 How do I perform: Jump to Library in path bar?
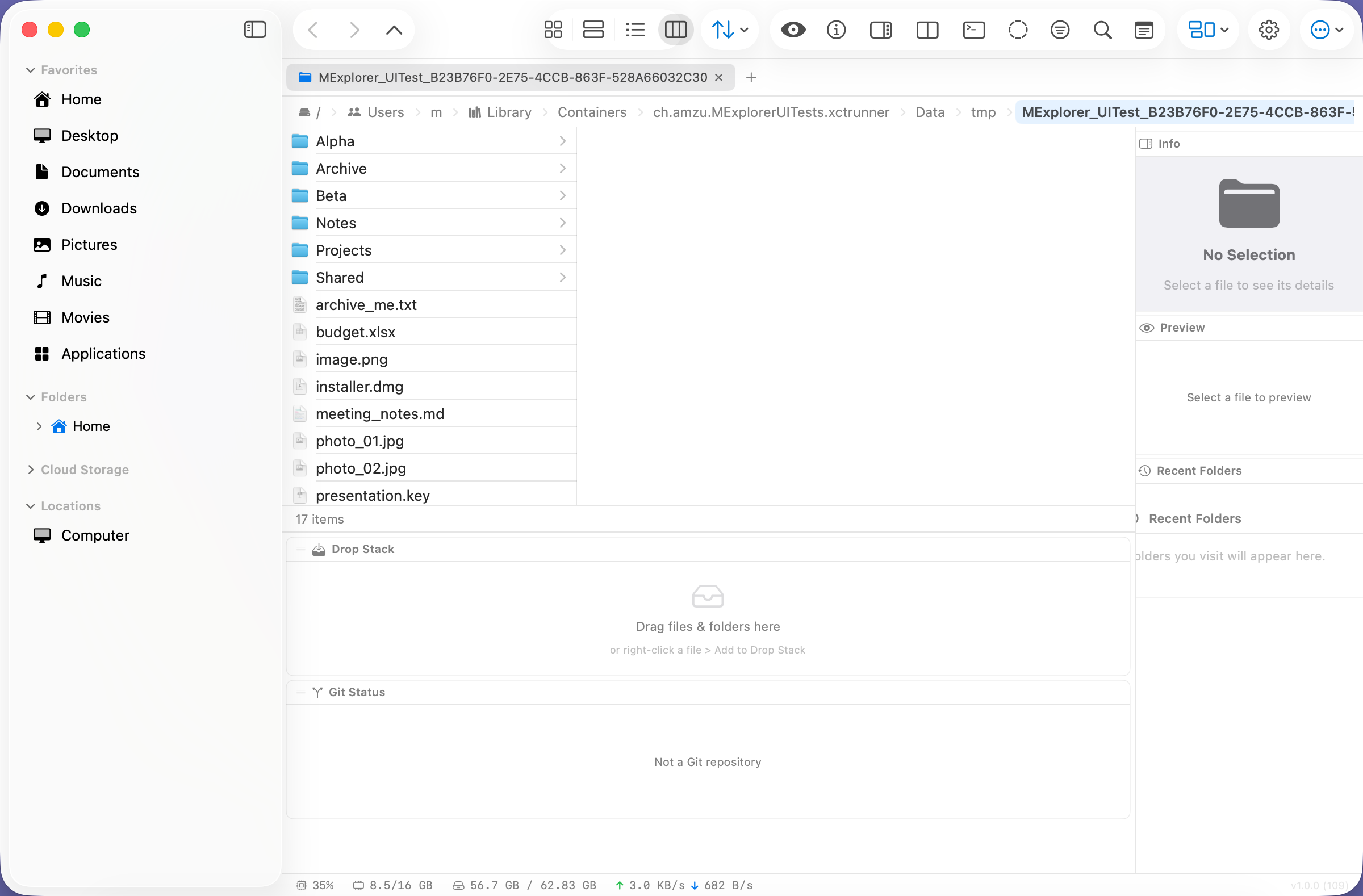point(499,112)
